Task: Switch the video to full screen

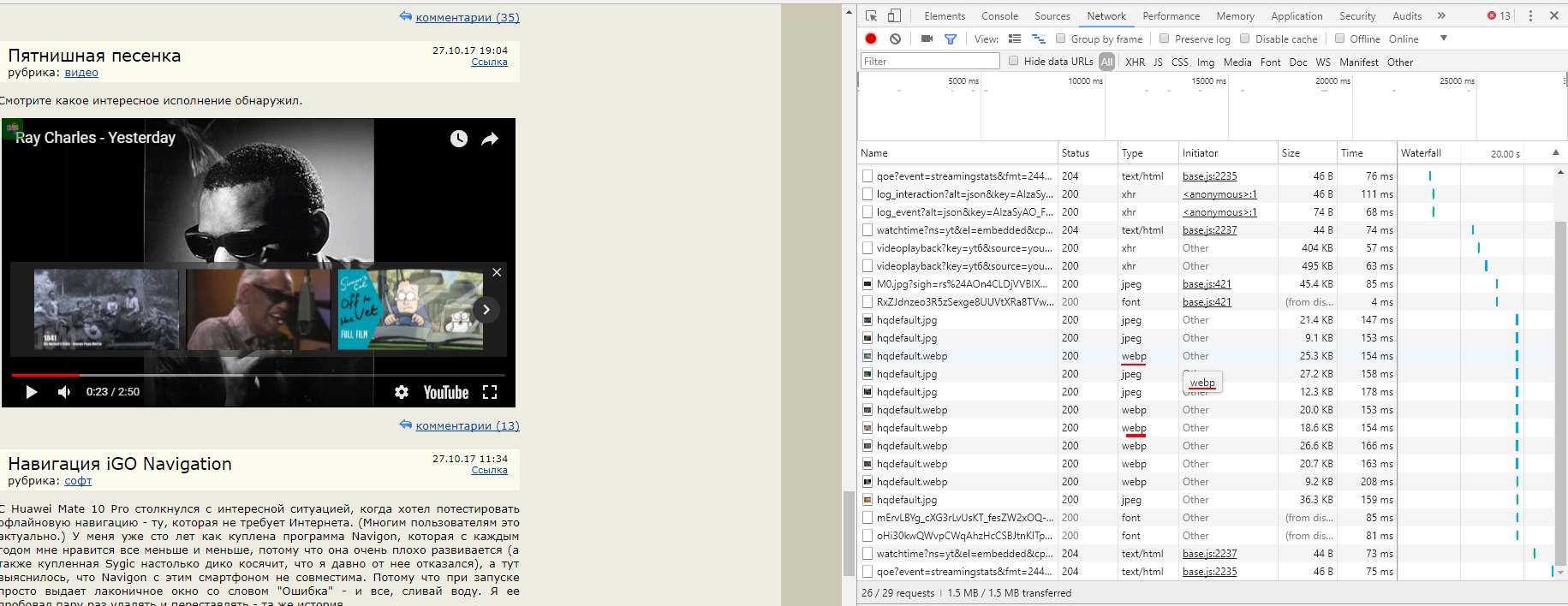Action: pos(490,392)
